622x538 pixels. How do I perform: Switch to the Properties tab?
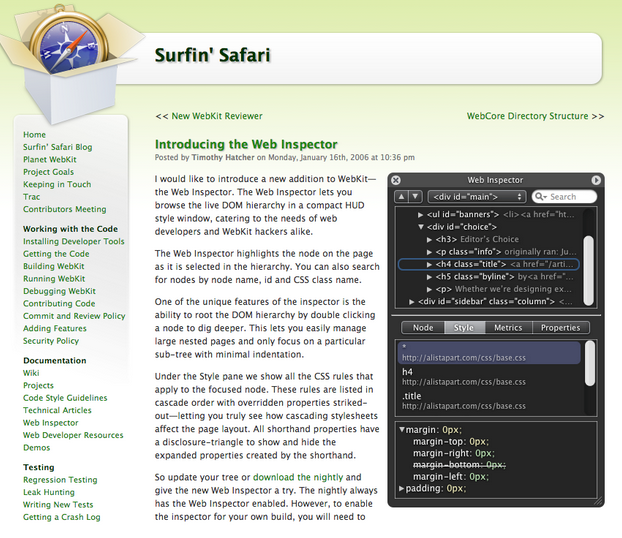click(x=561, y=328)
